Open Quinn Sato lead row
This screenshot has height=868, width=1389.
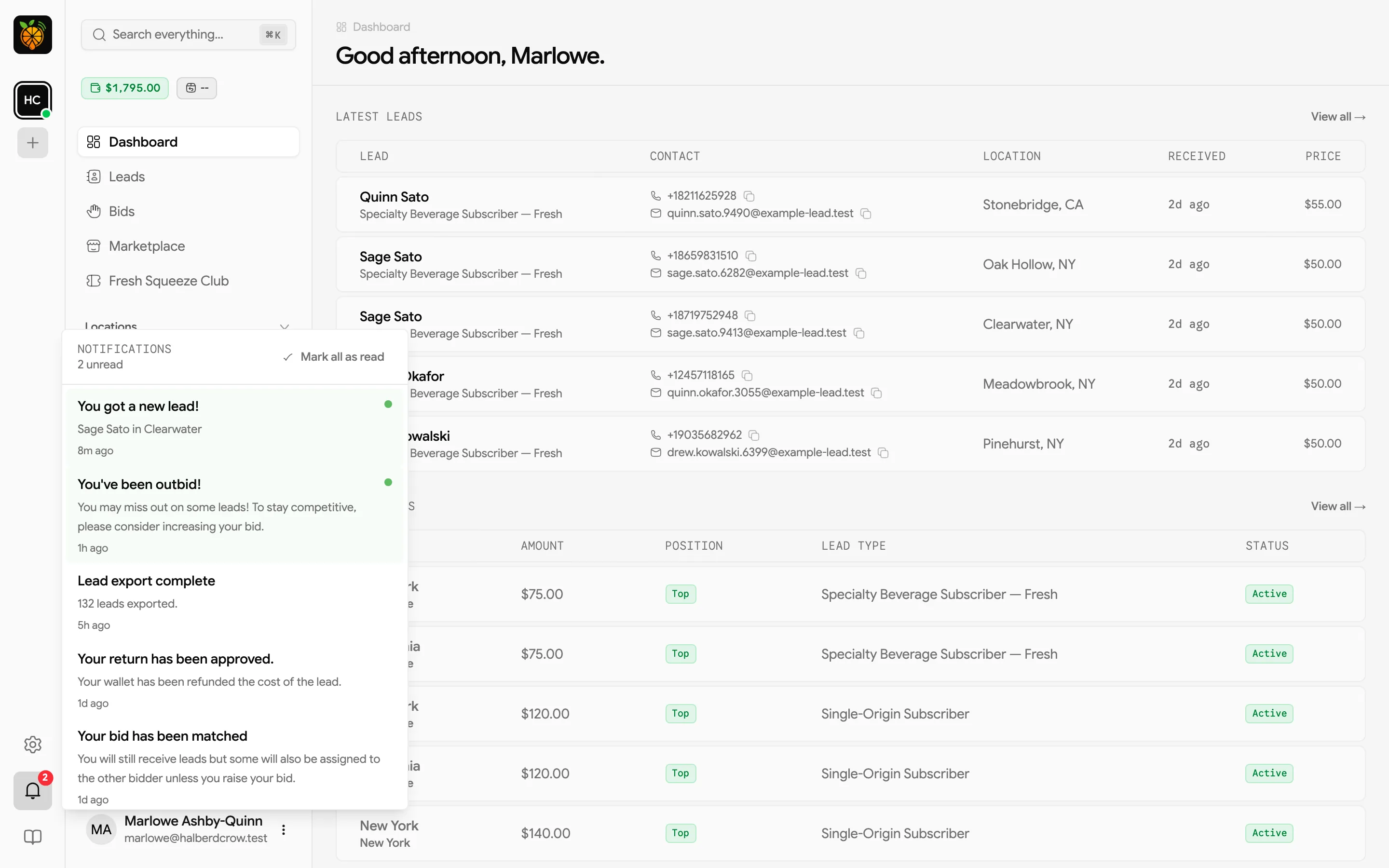pos(851,204)
